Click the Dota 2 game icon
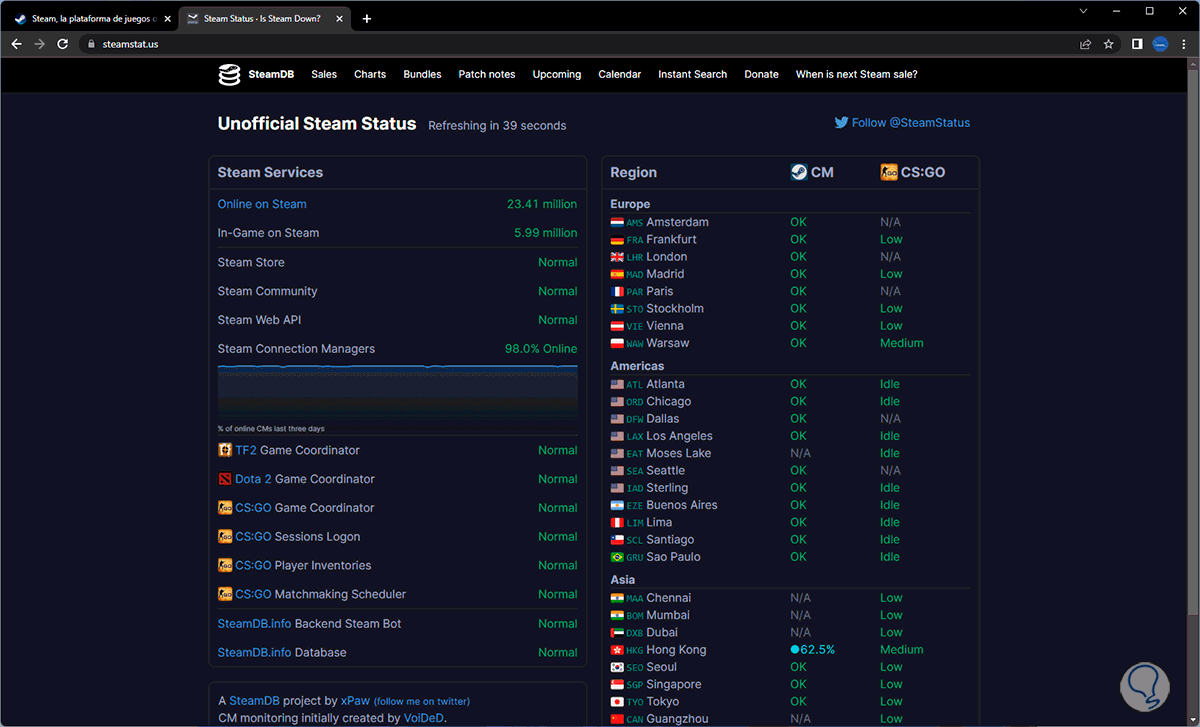The height and width of the screenshot is (727, 1200). click(225, 479)
